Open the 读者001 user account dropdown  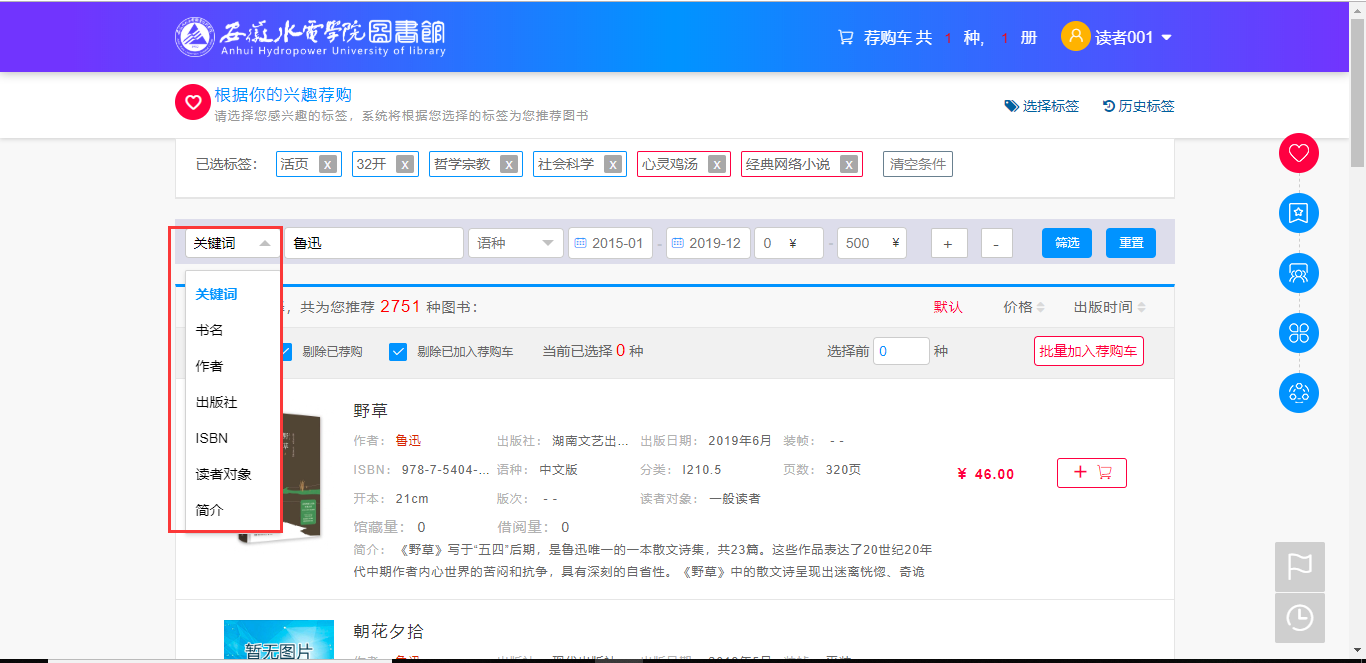(1116, 38)
